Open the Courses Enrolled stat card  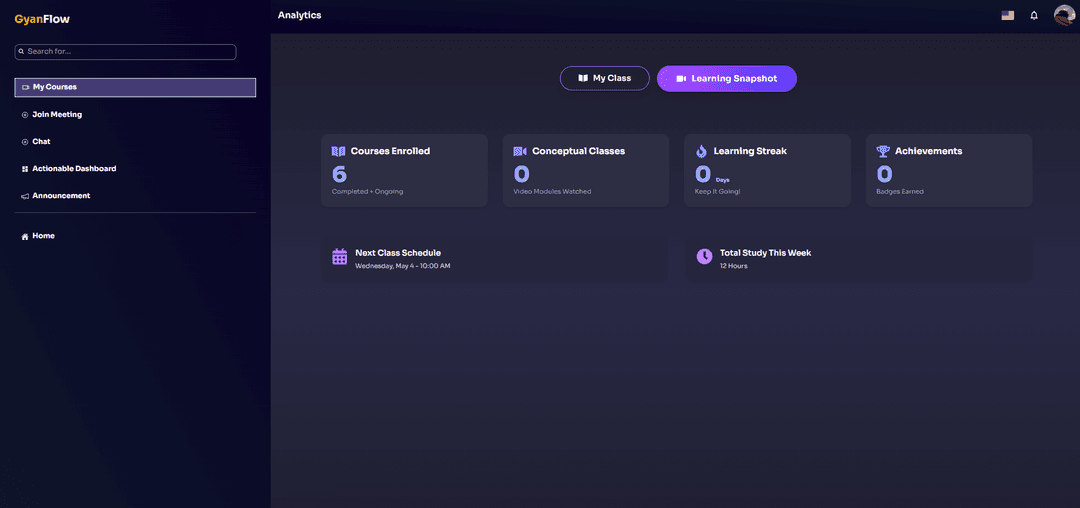(404, 171)
